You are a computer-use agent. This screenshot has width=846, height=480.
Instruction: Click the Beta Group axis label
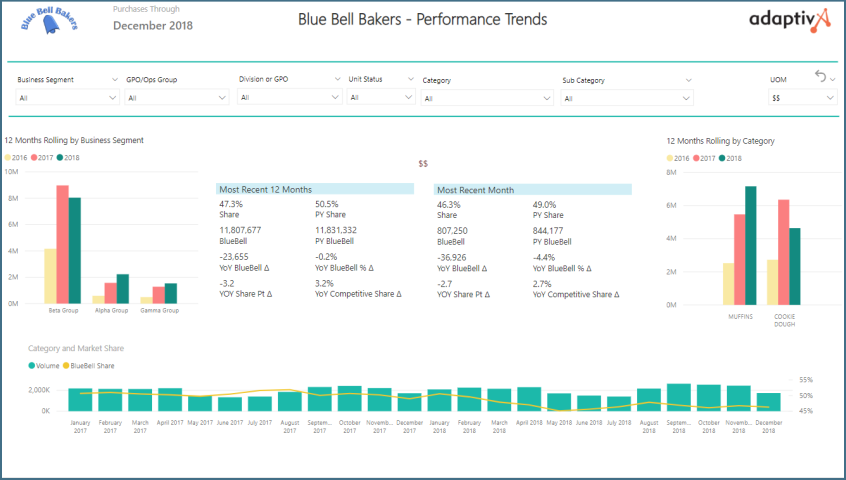[63, 311]
